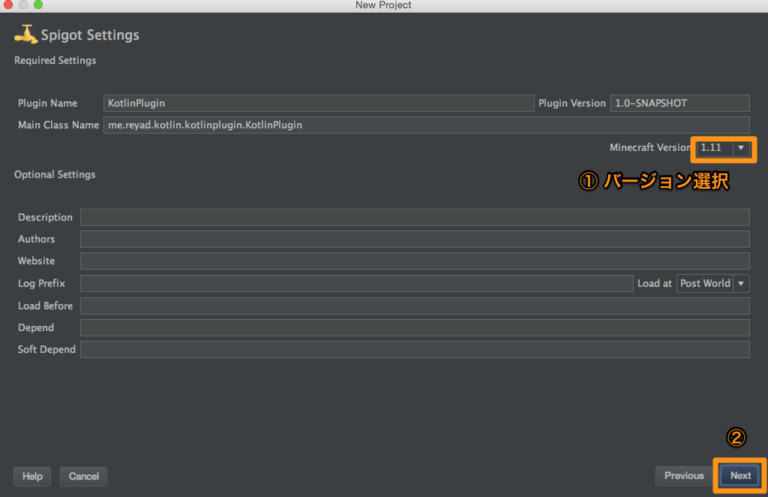Click the green maximize window button

click(38, 5)
